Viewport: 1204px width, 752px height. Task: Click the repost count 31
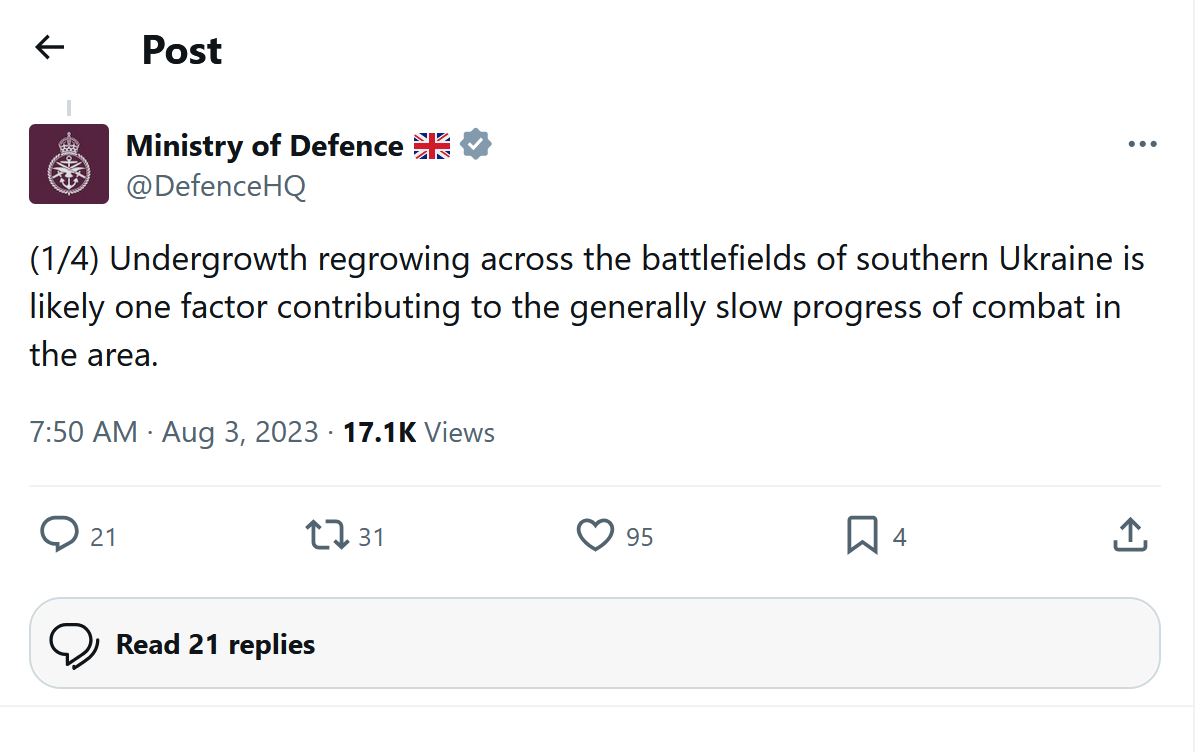[x=371, y=537]
